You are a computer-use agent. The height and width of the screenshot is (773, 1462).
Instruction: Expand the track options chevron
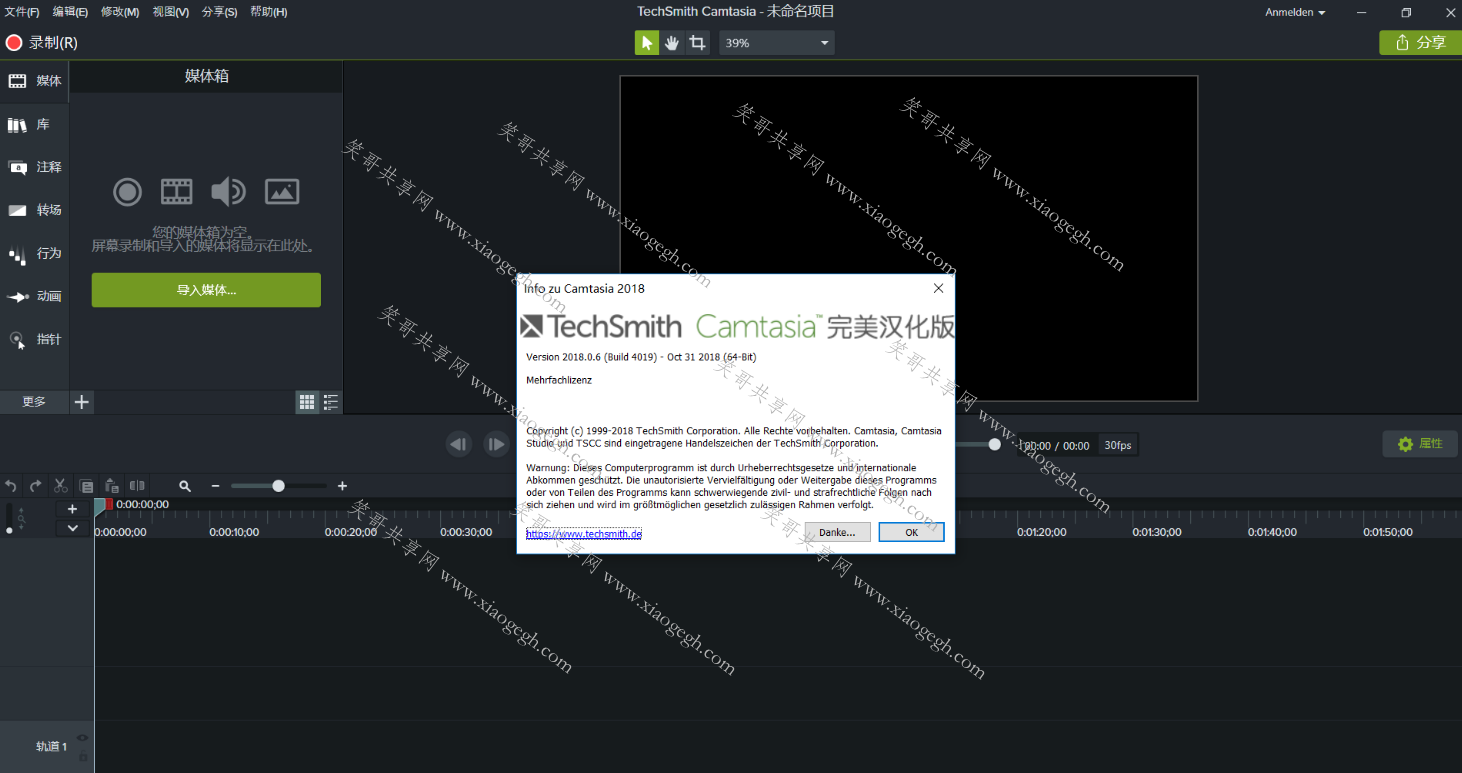pos(72,528)
